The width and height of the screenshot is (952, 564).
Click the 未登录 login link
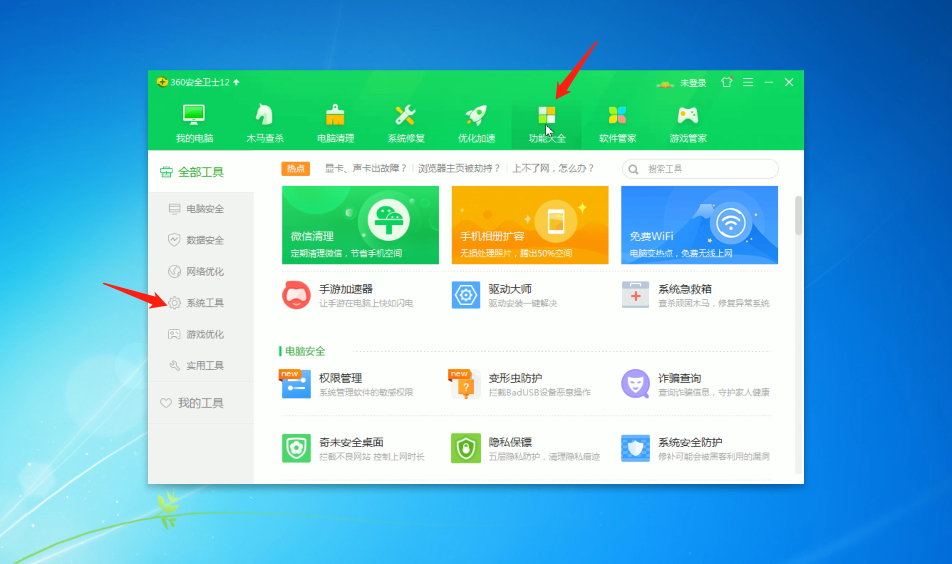[x=693, y=83]
